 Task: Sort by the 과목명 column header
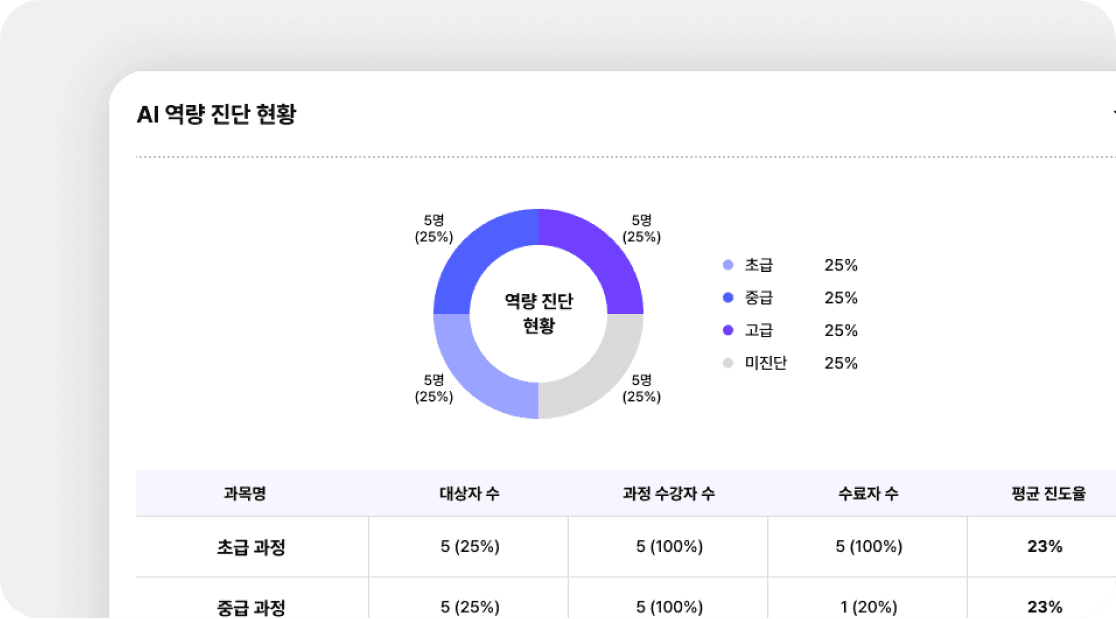245,494
